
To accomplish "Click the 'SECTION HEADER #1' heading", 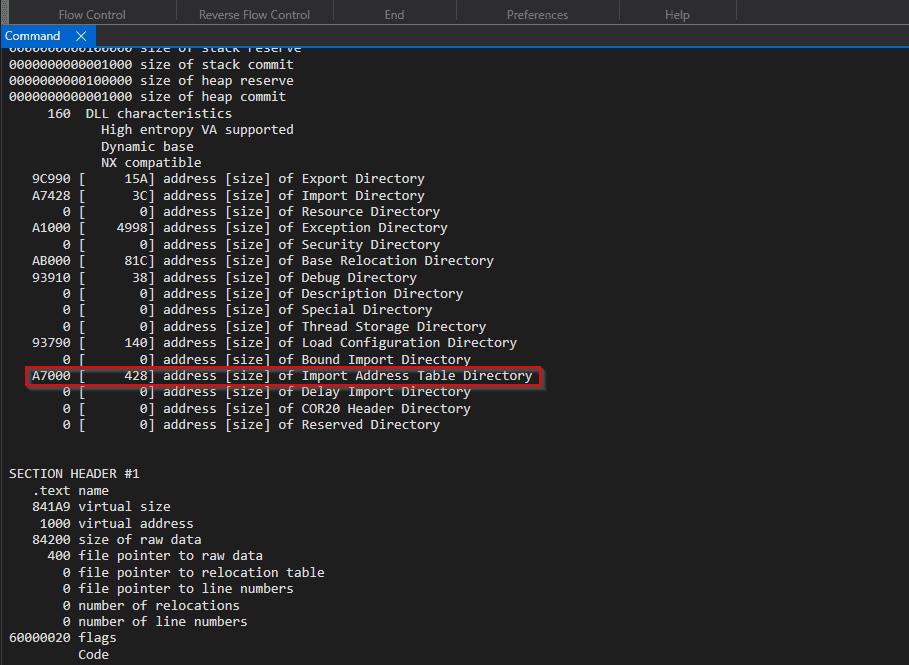I will coord(74,474).
